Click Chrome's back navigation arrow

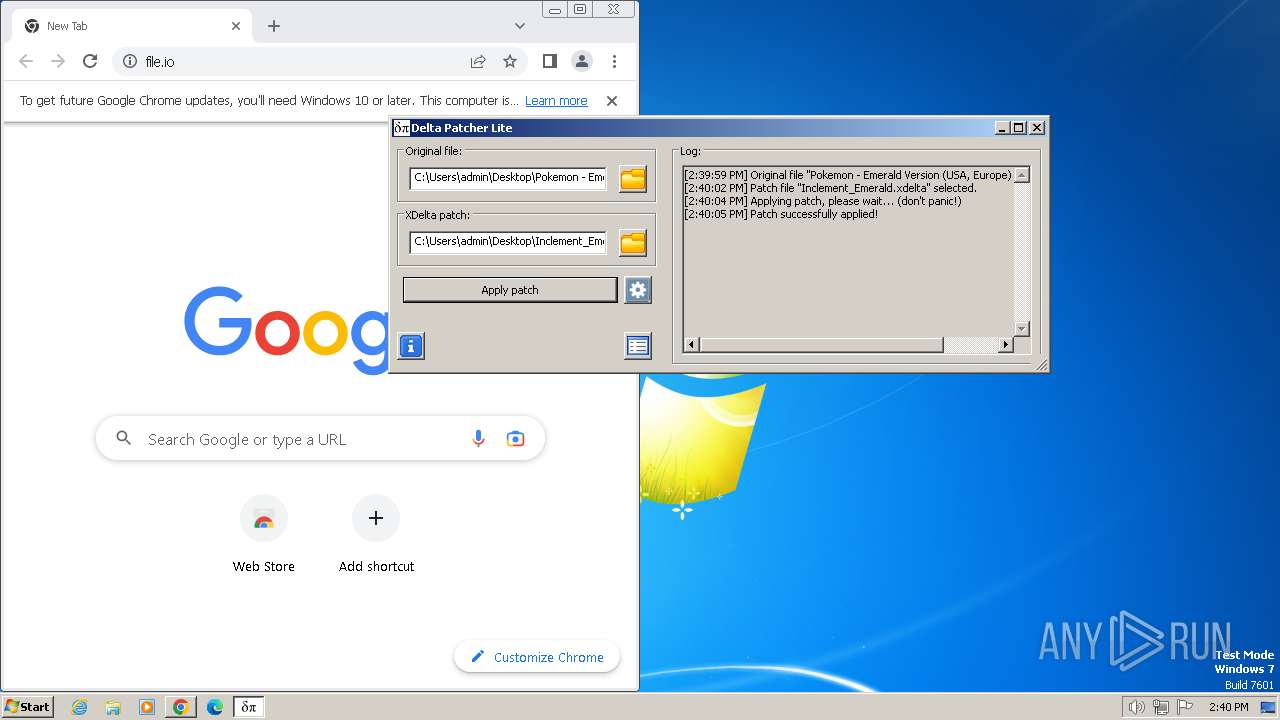pyautogui.click(x=26, y=61)
